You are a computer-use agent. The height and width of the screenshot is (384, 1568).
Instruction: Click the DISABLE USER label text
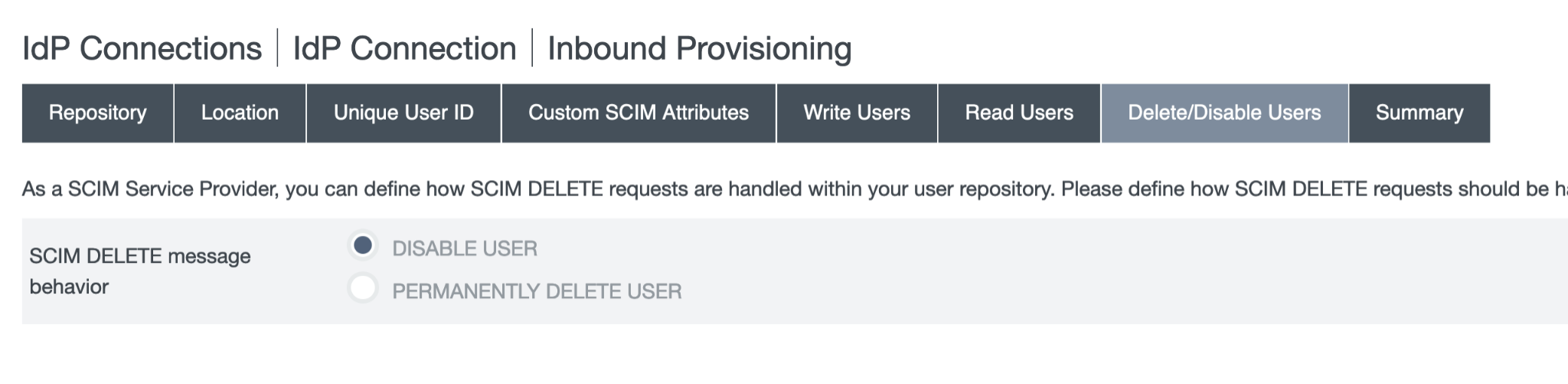[465, 248]
